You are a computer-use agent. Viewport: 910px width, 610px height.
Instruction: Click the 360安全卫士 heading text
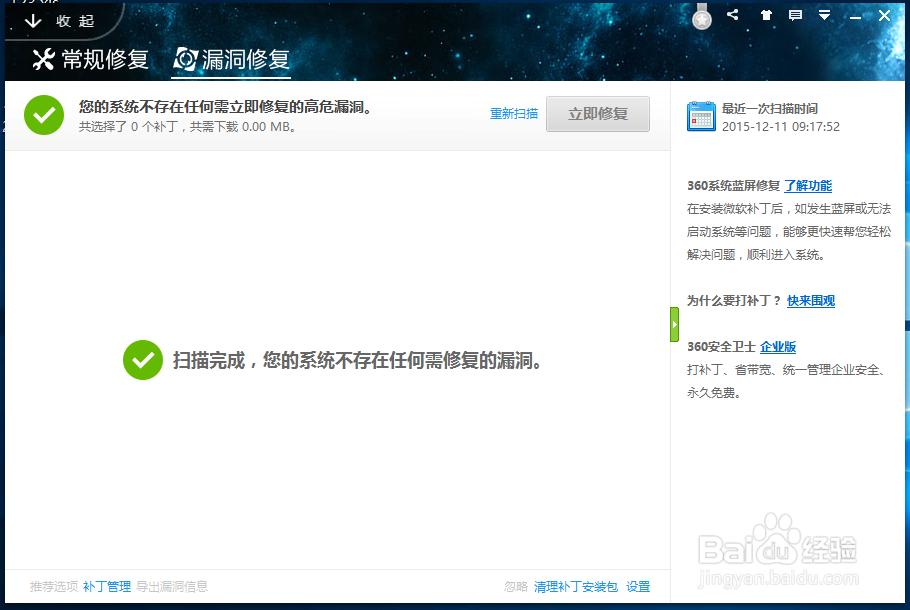721,346
